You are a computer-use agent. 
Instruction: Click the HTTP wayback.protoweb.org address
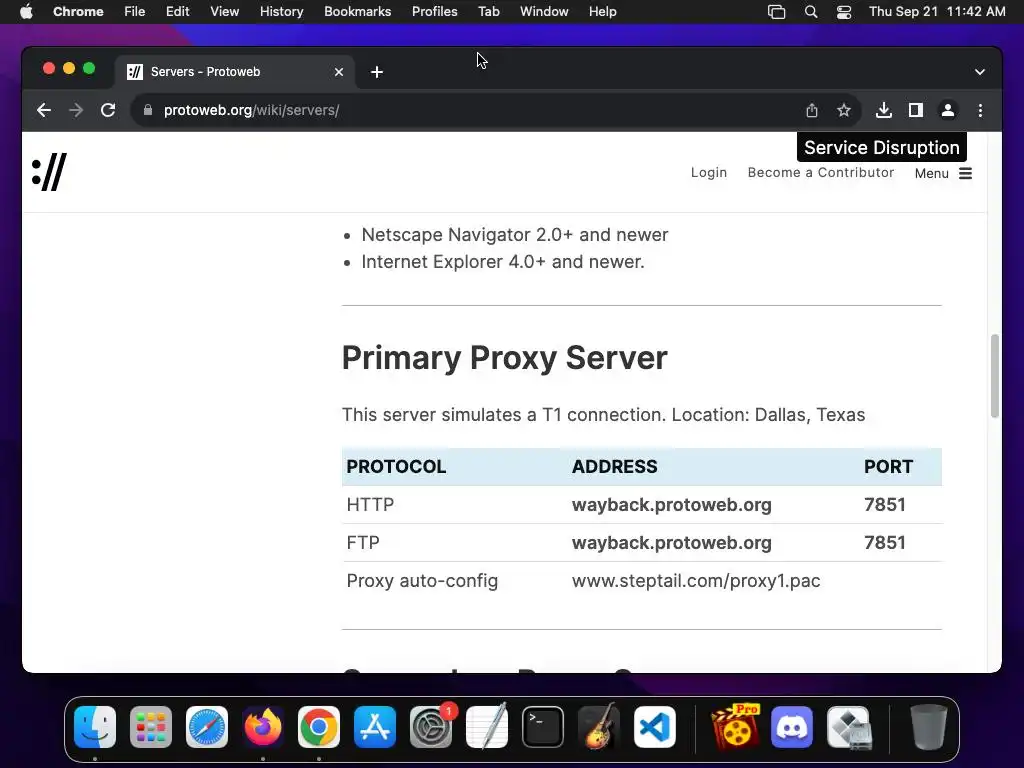coord(671,505)
